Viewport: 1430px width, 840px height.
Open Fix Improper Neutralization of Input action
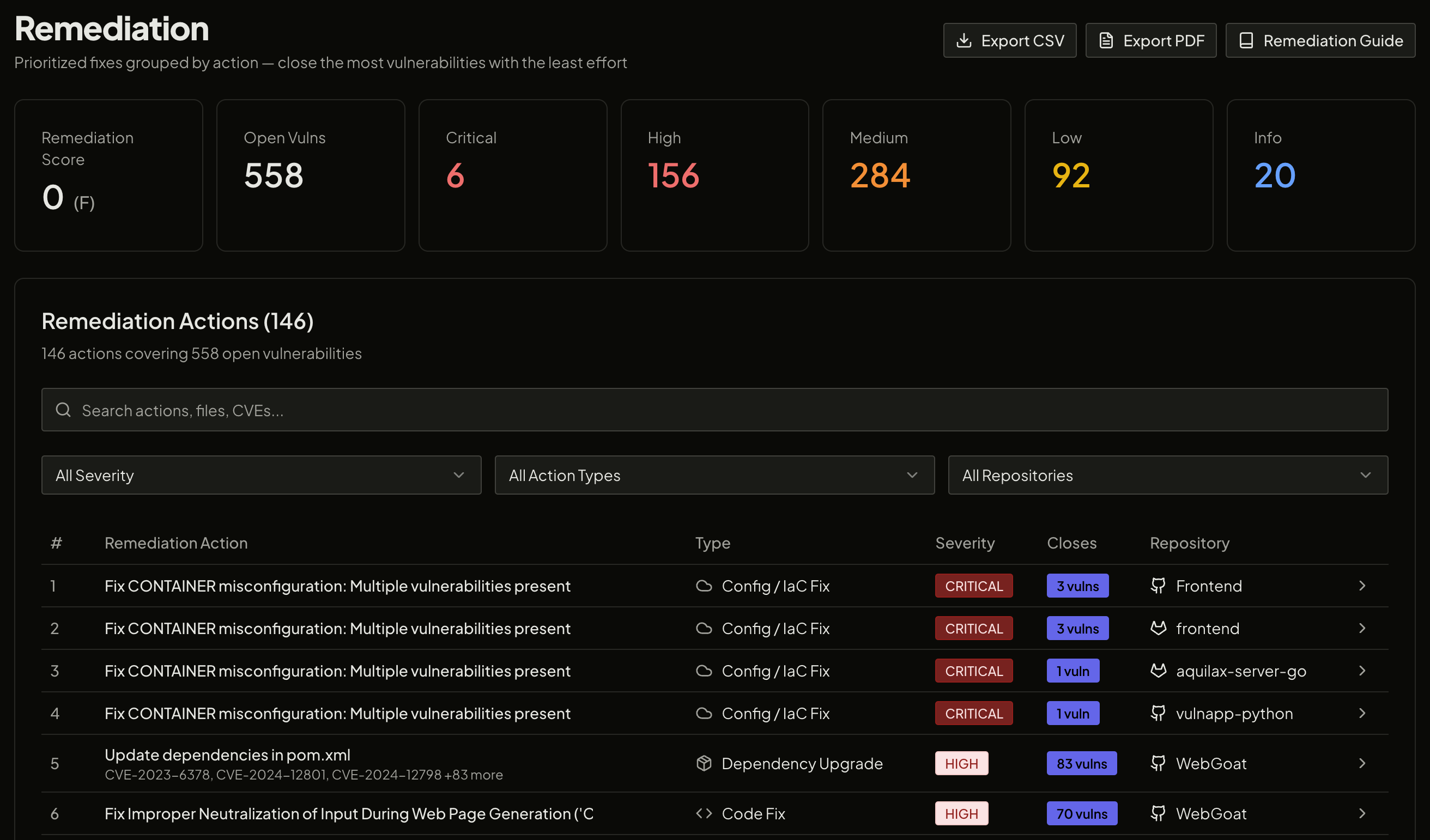coord(349,813)
